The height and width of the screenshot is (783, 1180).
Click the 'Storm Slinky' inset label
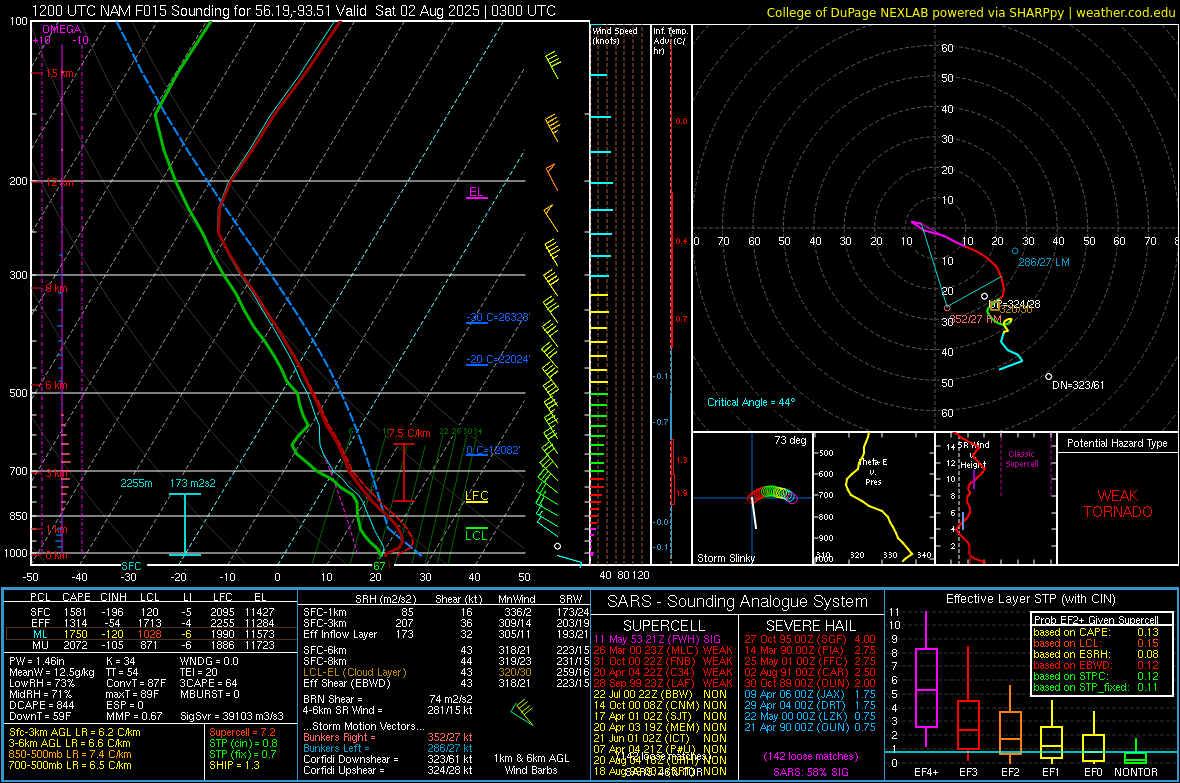click(725, 558)
